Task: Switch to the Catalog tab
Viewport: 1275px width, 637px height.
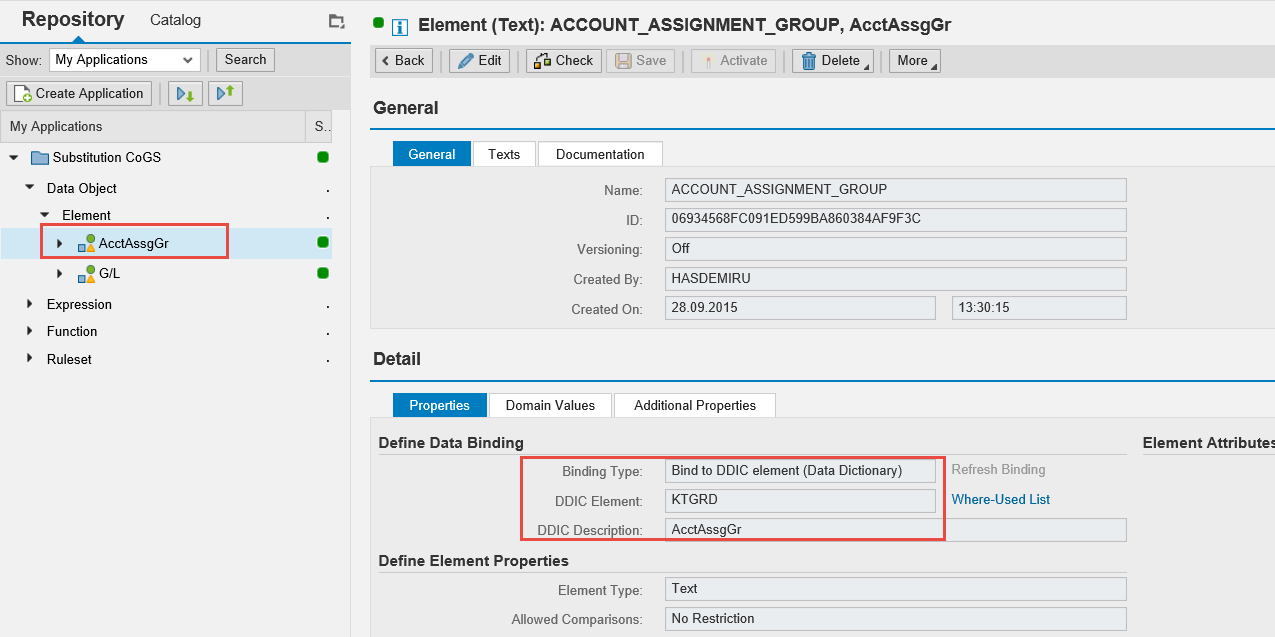Action: [175, 20]
